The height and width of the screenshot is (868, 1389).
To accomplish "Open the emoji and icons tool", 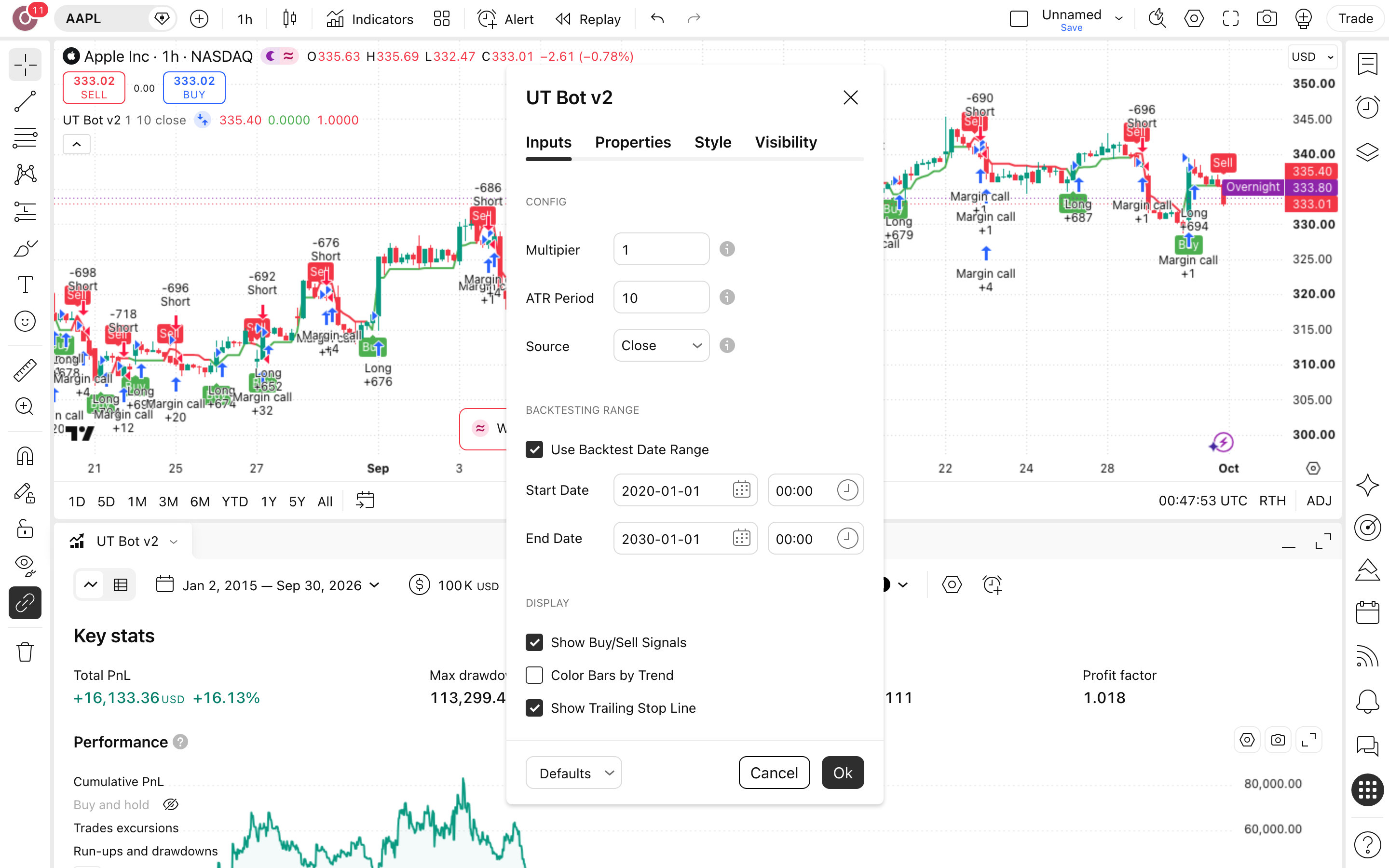I will click(x=25, y=322).
